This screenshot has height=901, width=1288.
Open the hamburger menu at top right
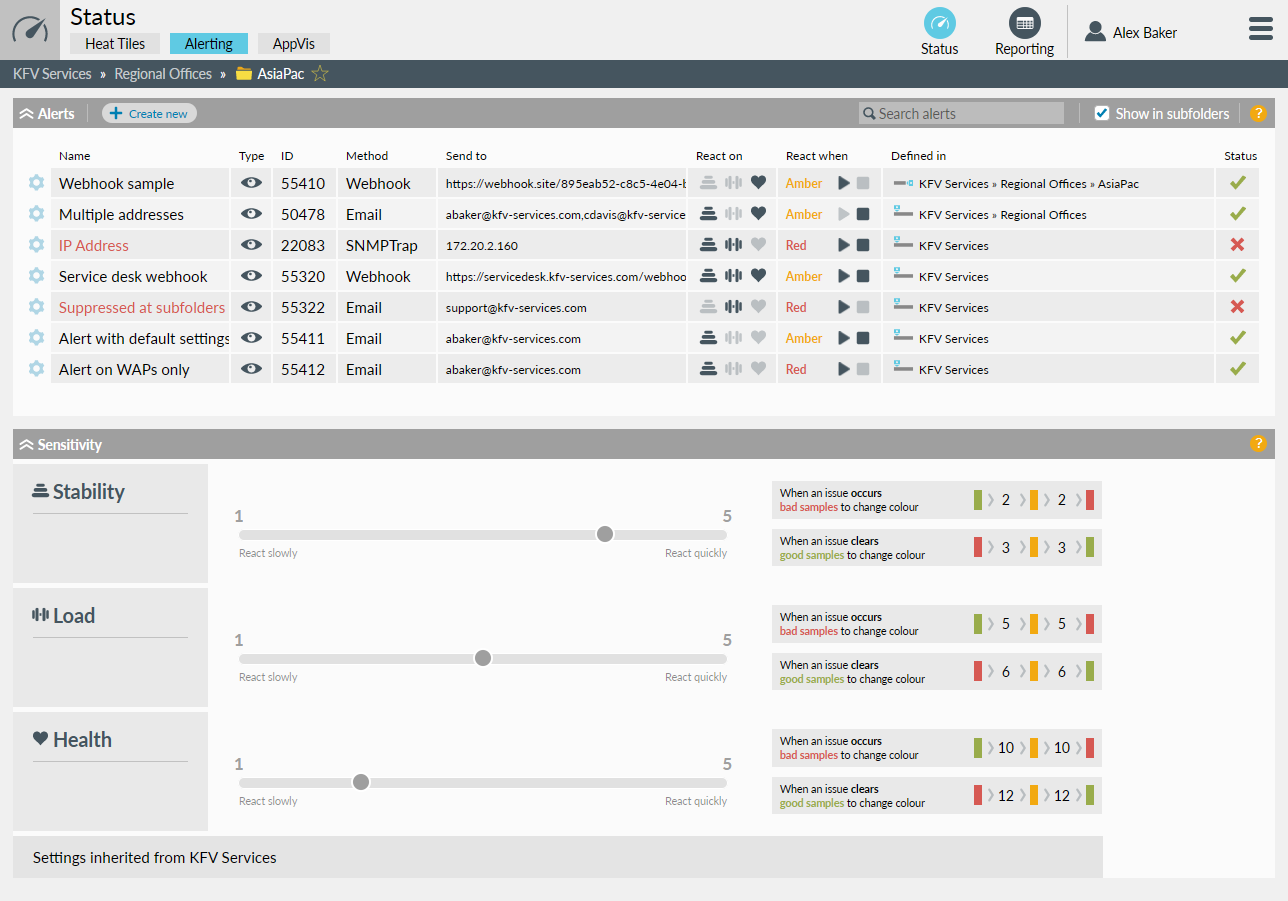click(x=1260, y=30)
